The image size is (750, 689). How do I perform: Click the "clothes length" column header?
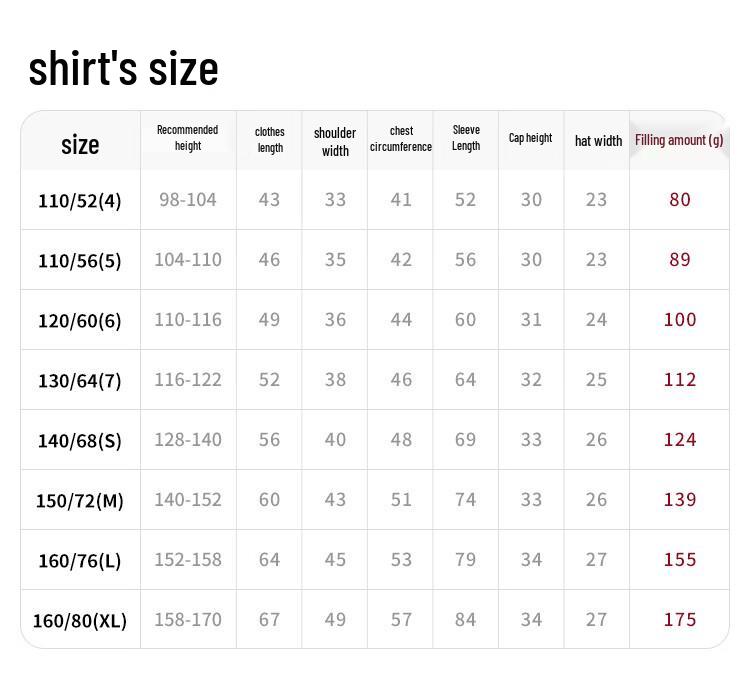click(270, 139)
